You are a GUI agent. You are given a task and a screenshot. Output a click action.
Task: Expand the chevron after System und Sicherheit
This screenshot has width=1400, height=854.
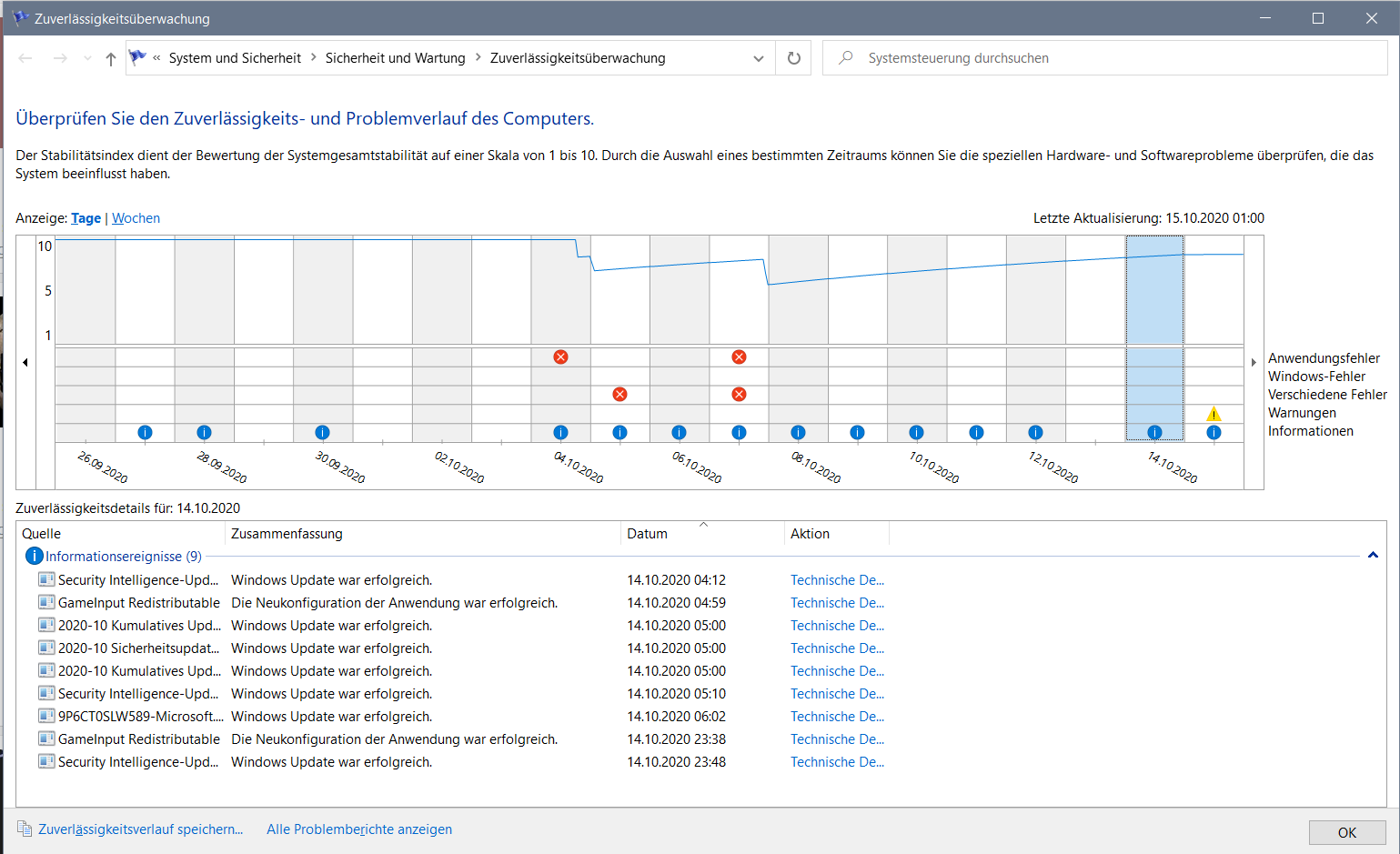click(x=314, y=57)
